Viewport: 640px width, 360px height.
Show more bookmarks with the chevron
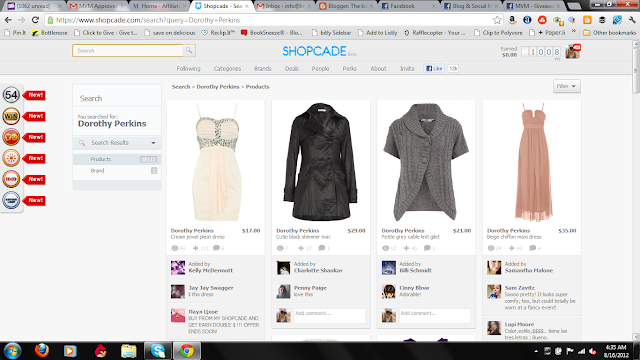[x=573, y=32]
